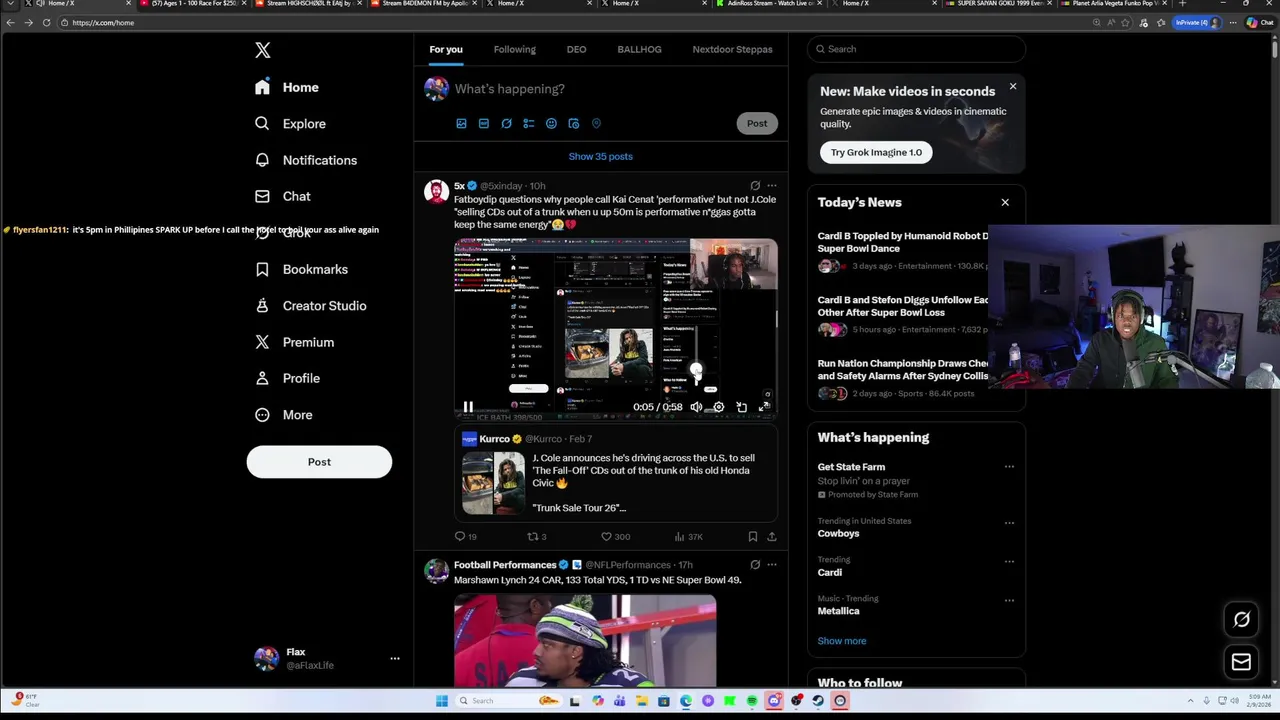Expand the More menu in the sidebar
Image resolution: width=1280 pixels, height=720 pixels.
click(x=283, y=415)
